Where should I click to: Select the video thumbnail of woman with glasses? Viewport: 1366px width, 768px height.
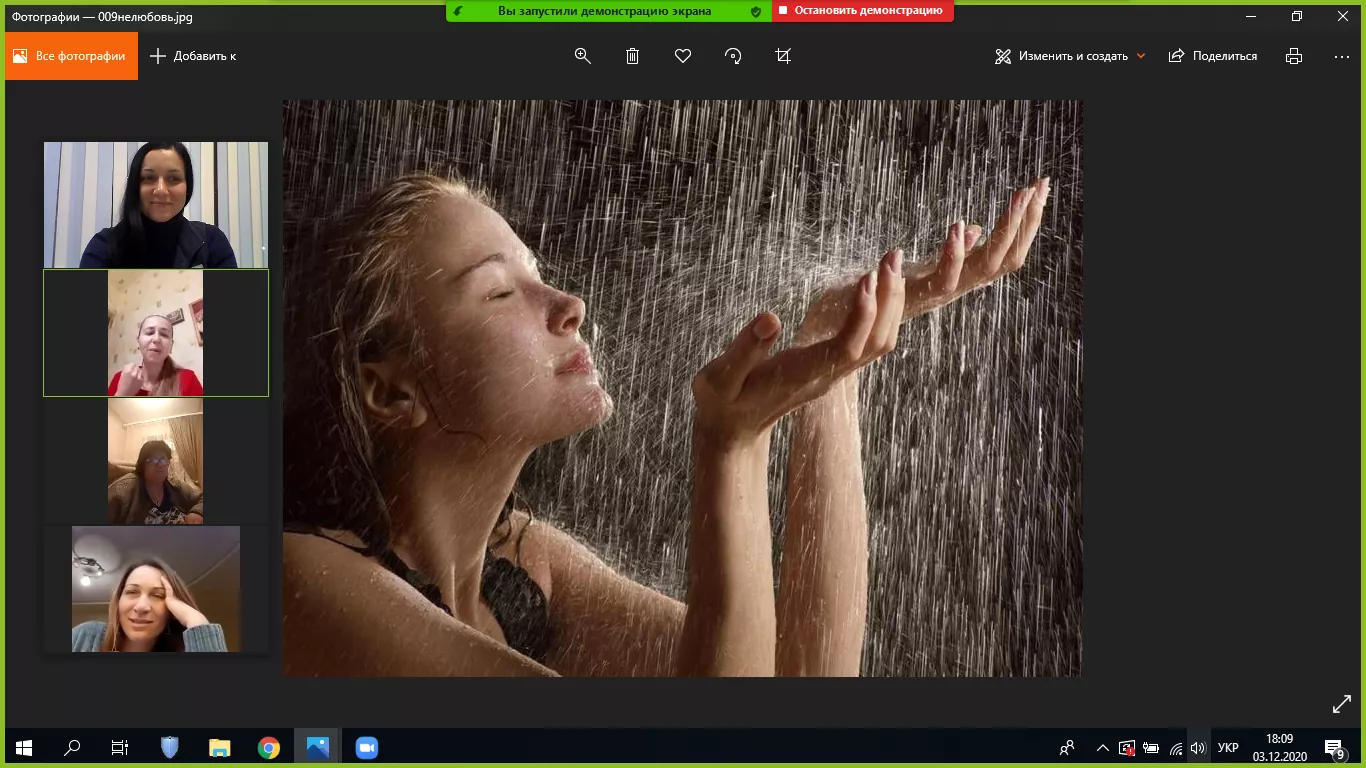tap(156, 461)
